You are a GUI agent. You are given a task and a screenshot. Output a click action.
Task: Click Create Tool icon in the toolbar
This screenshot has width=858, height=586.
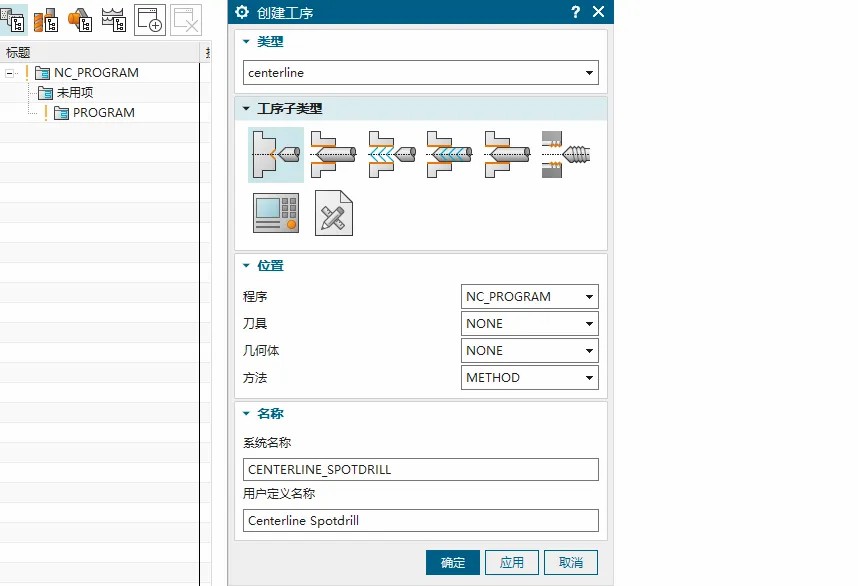click(46, 20)
